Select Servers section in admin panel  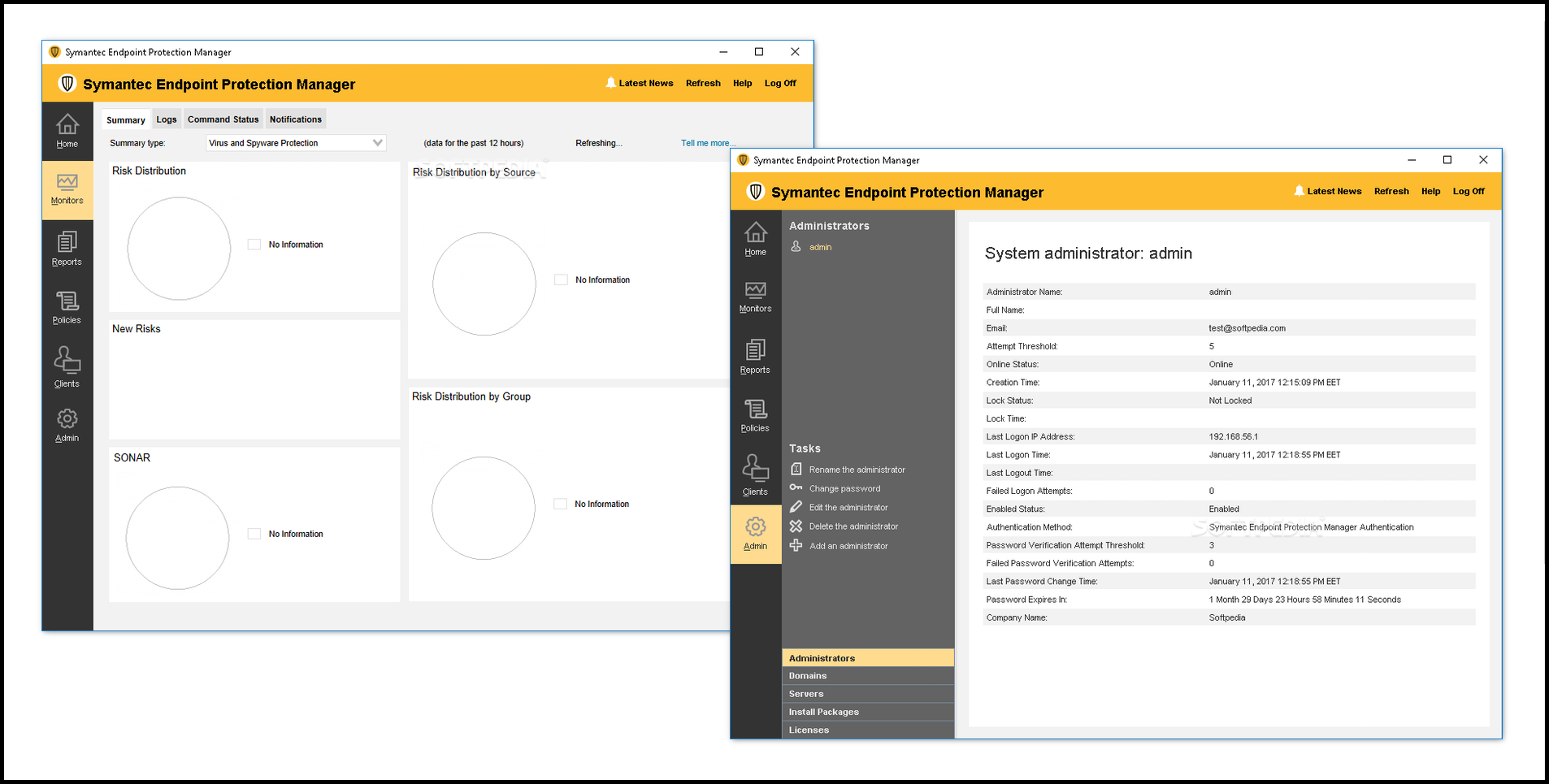(x=868, y=694)
